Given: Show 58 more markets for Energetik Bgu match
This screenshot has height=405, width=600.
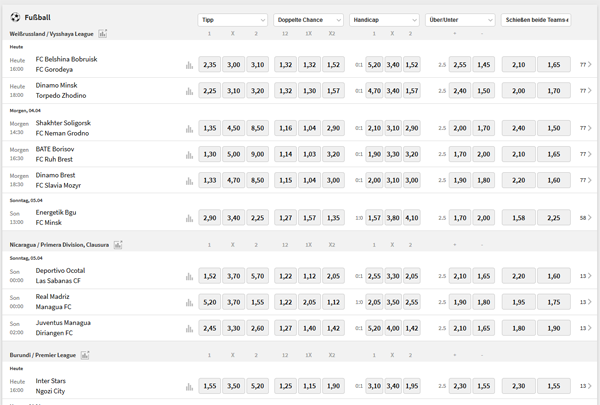Looking at the screenshot, I should point(586,217).
